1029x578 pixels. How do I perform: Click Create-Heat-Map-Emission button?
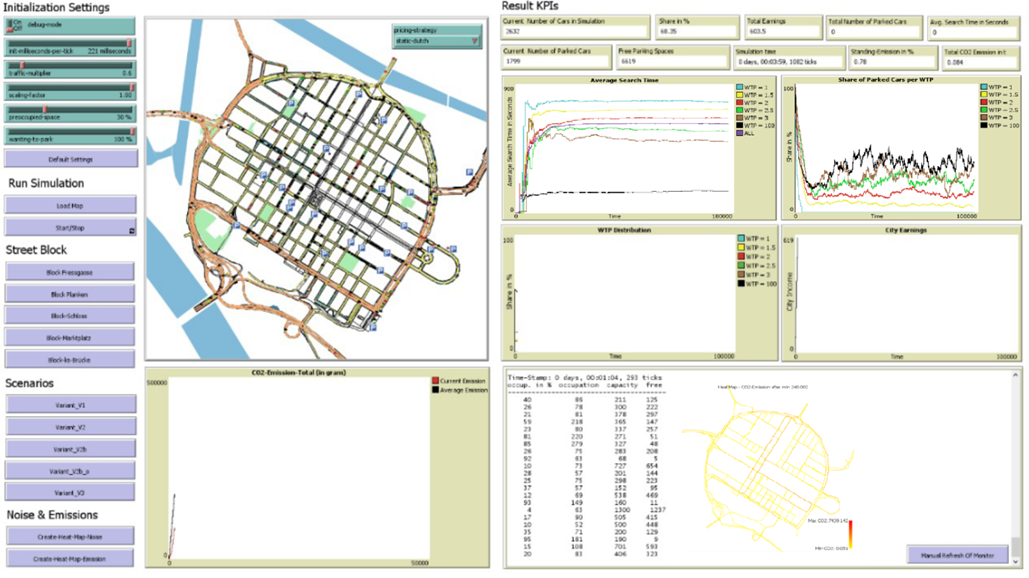click(x=70, y=558)
